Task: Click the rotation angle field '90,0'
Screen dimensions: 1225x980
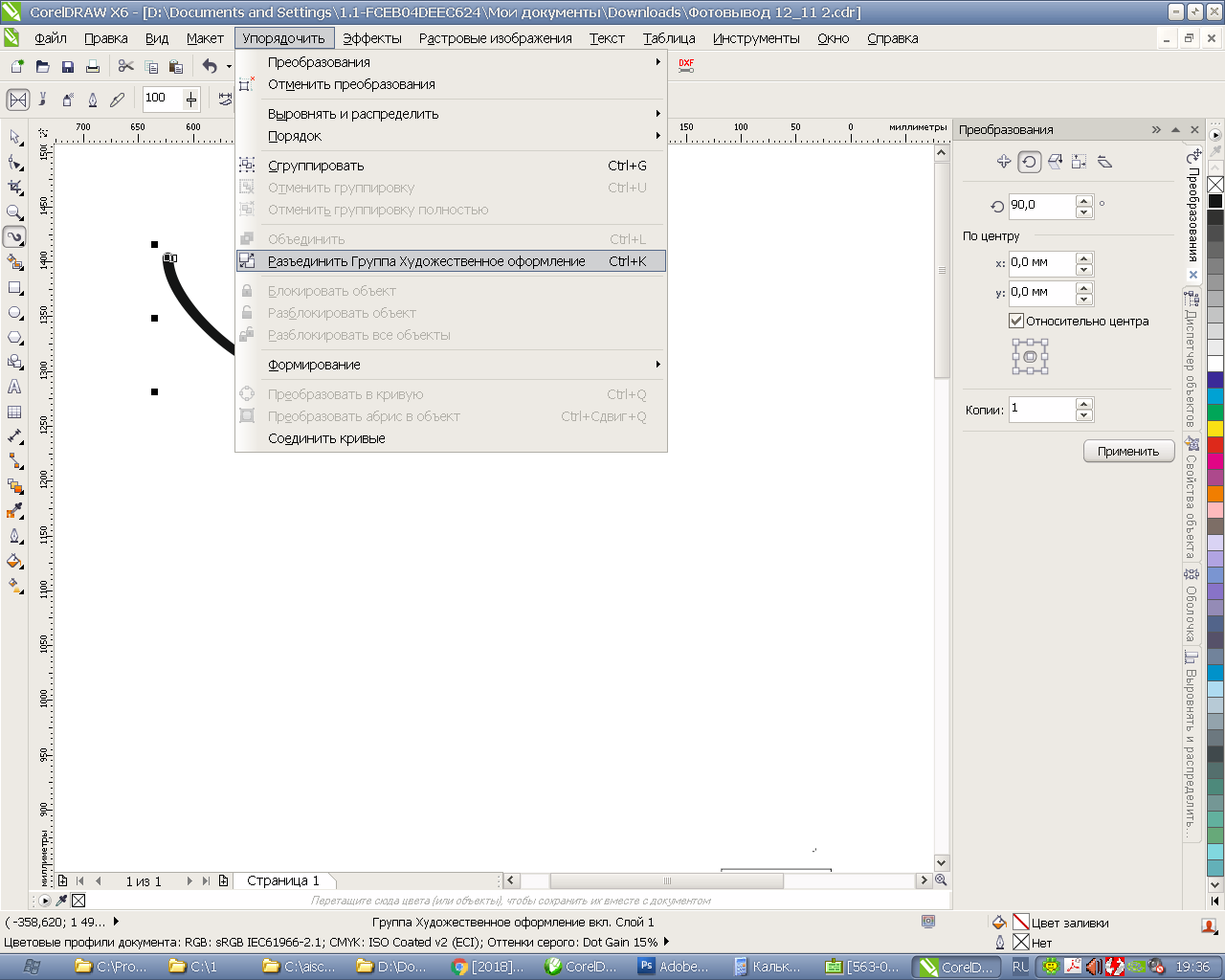Action: (1041, 206)
